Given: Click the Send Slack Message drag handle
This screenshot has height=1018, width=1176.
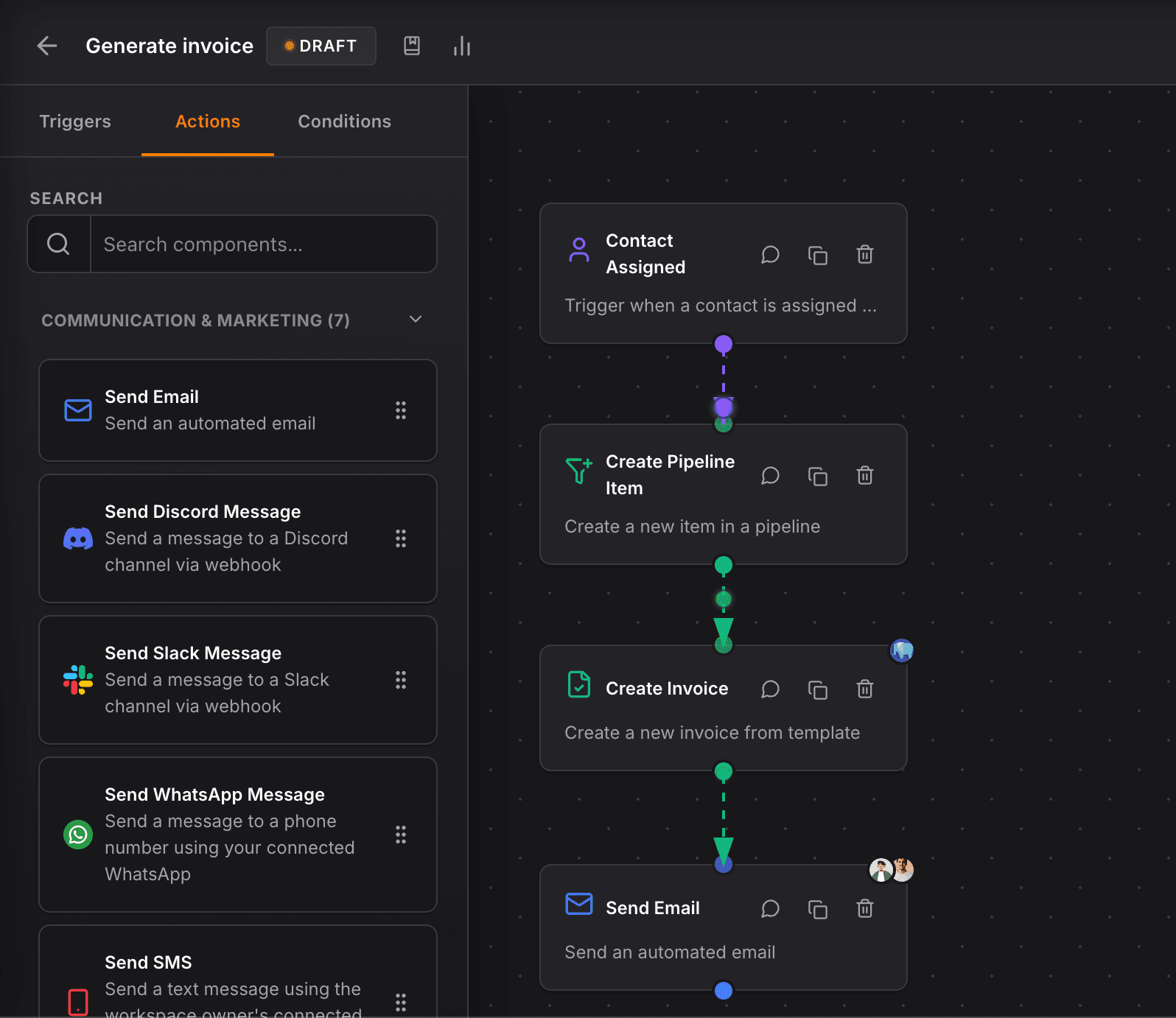Looking at the screenshot, I should point(401,680).
